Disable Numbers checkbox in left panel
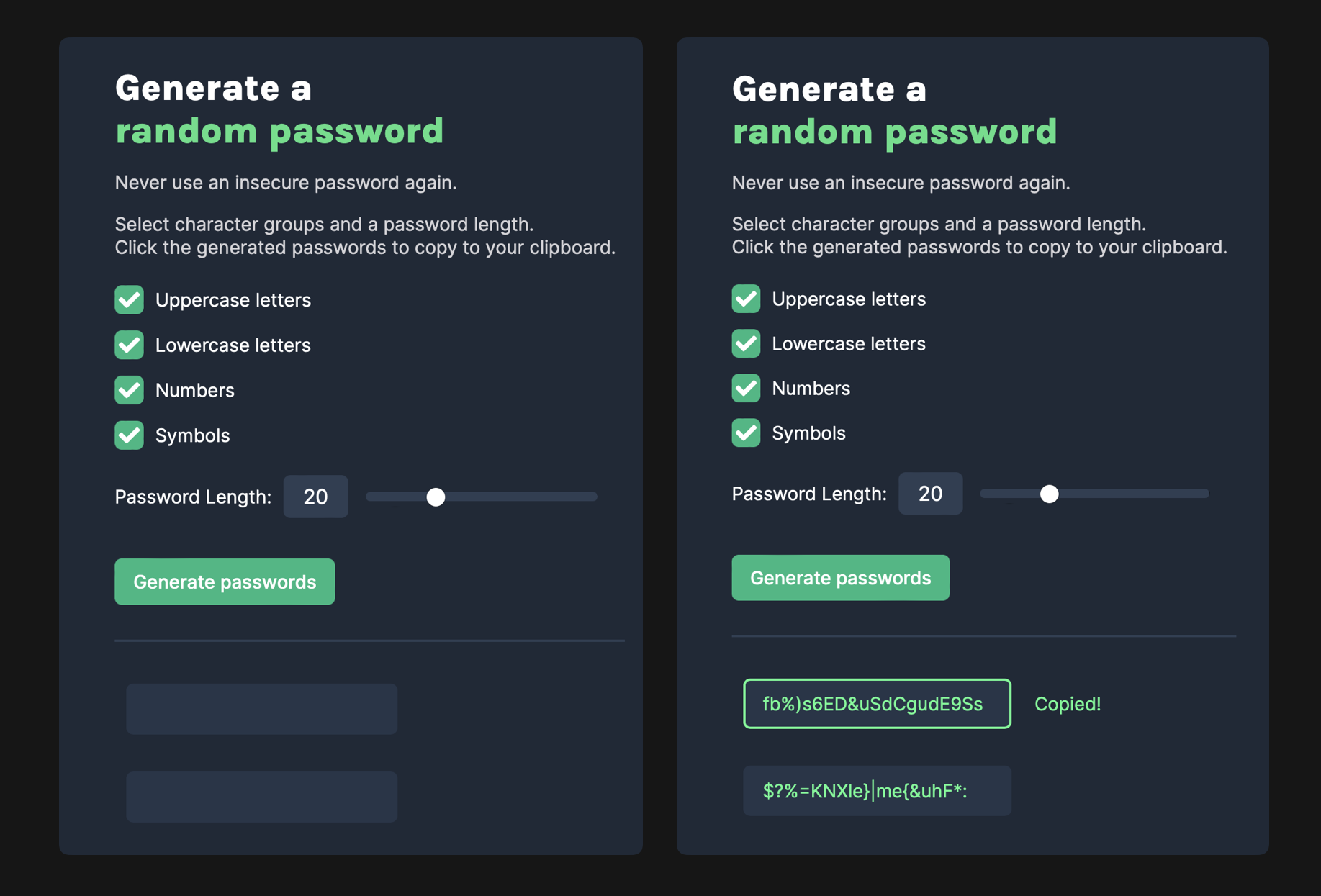1321x896 pixels. [x=130, y=390]
